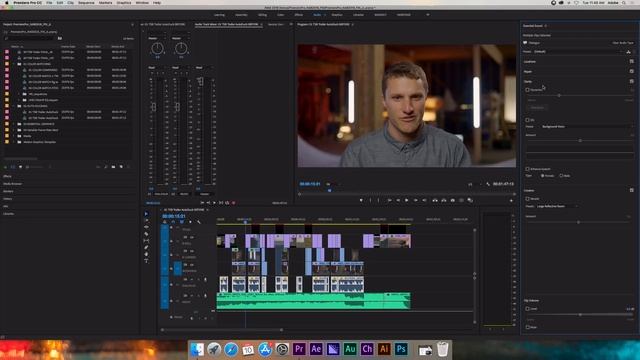Open the Window menu
This screenshot has width=640, height=360.
(x=142, y=2)
